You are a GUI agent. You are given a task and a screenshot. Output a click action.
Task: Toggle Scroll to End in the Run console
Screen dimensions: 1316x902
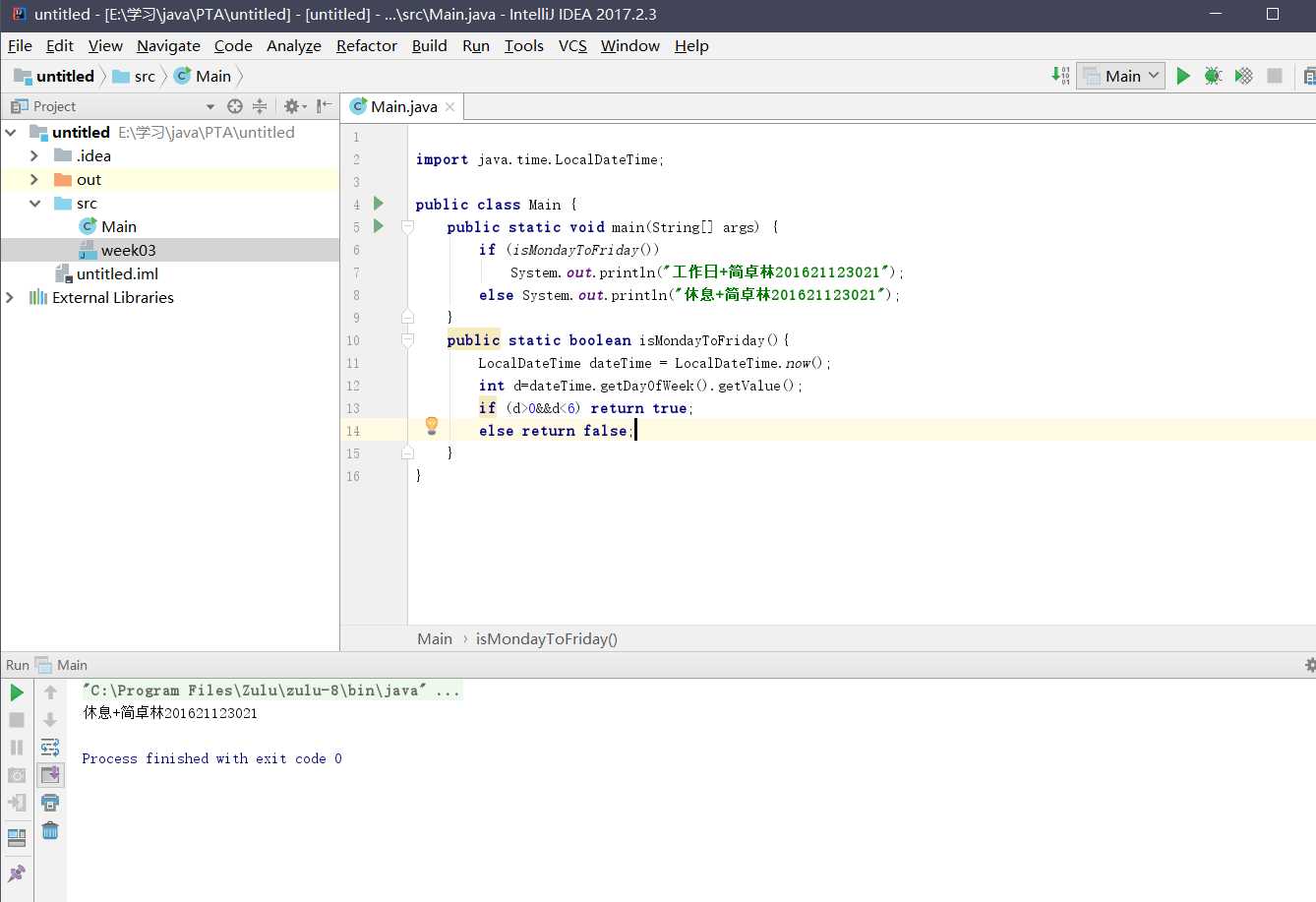click(50, 775)
